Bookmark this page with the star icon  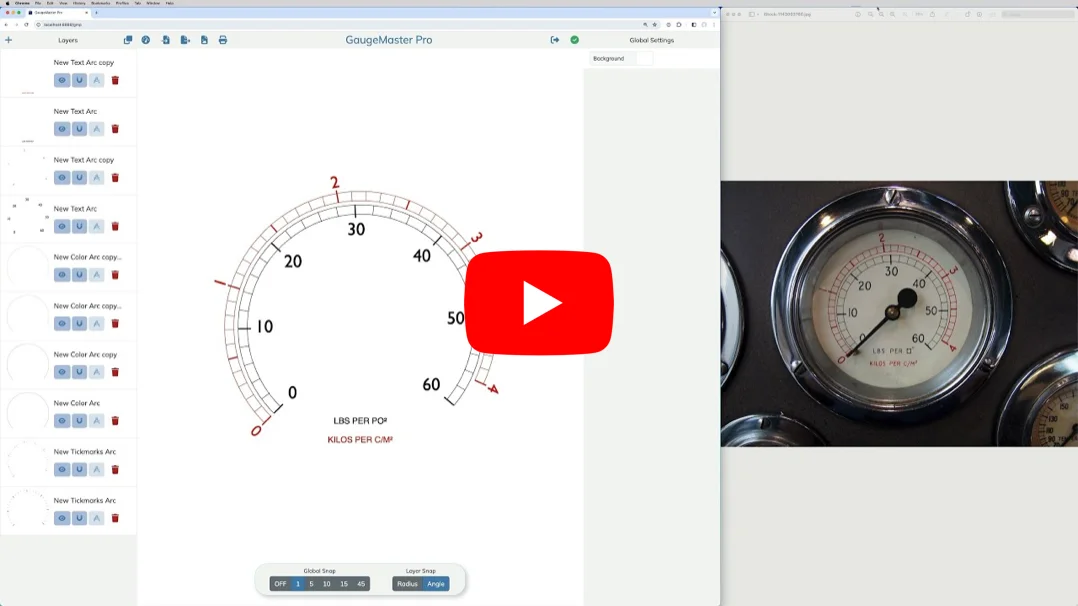tap(654, 25)
